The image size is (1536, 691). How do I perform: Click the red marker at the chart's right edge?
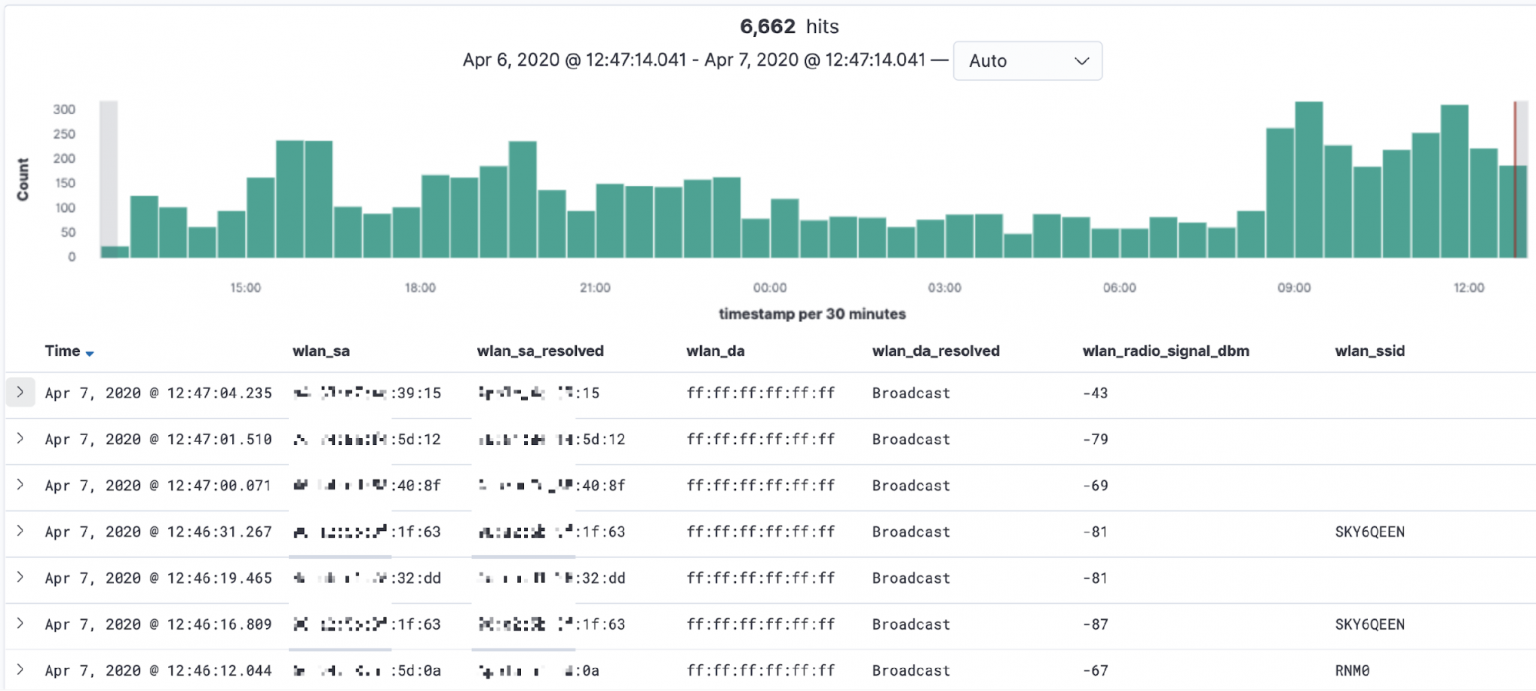click(1516, 180)
